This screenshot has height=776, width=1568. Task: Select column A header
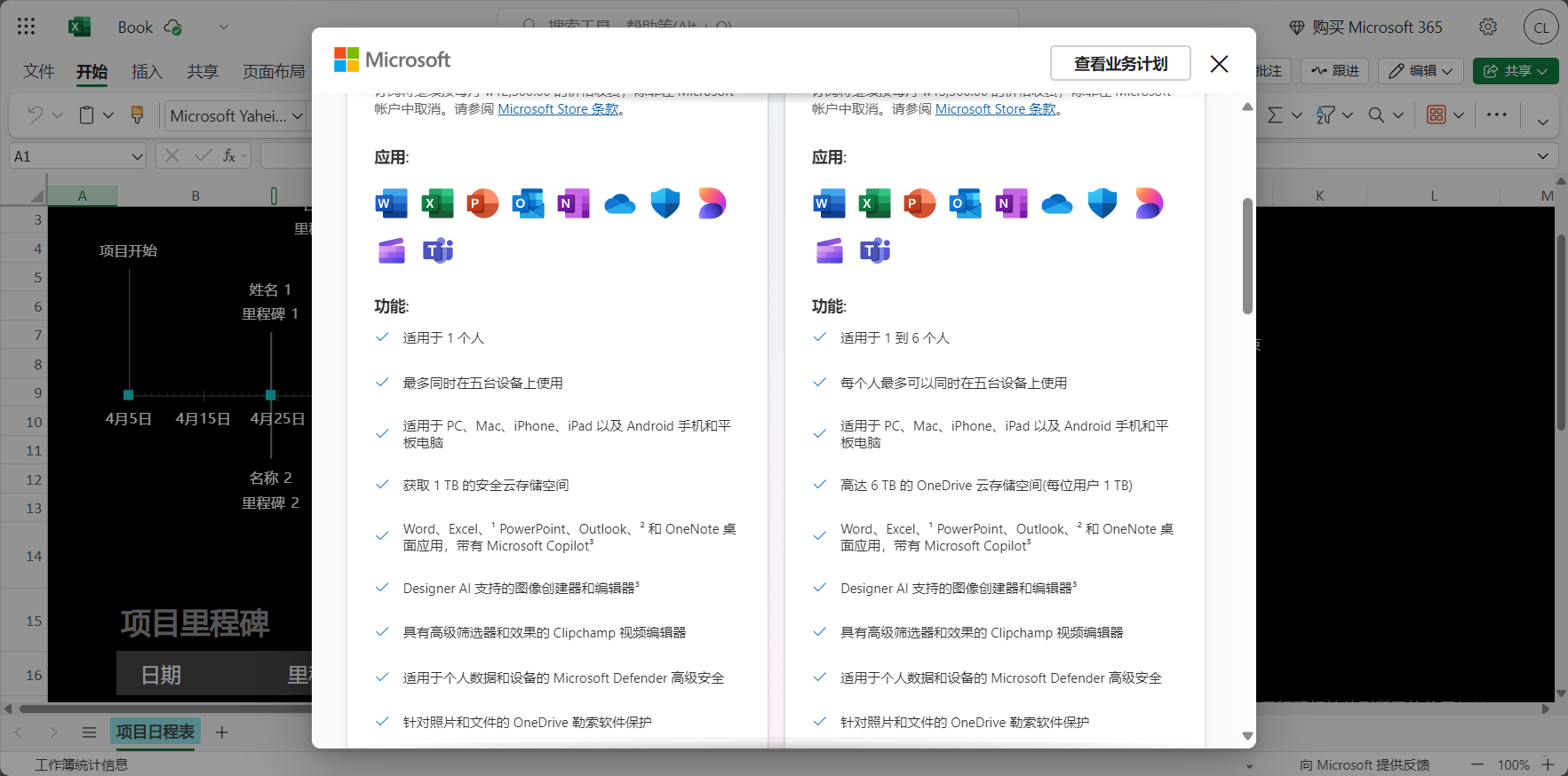pos(82,195)
